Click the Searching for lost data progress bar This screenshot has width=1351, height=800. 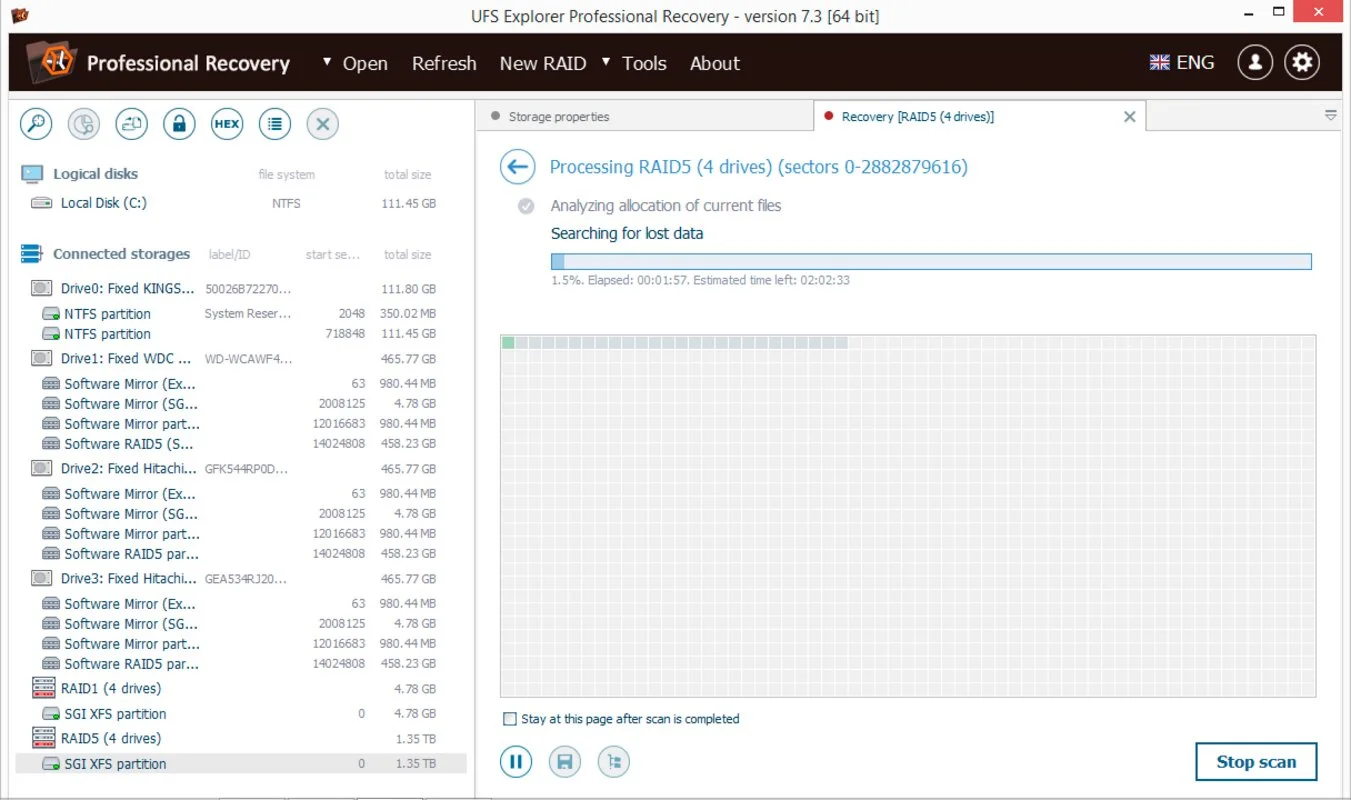pyautogui.click(x=931, y=262)
